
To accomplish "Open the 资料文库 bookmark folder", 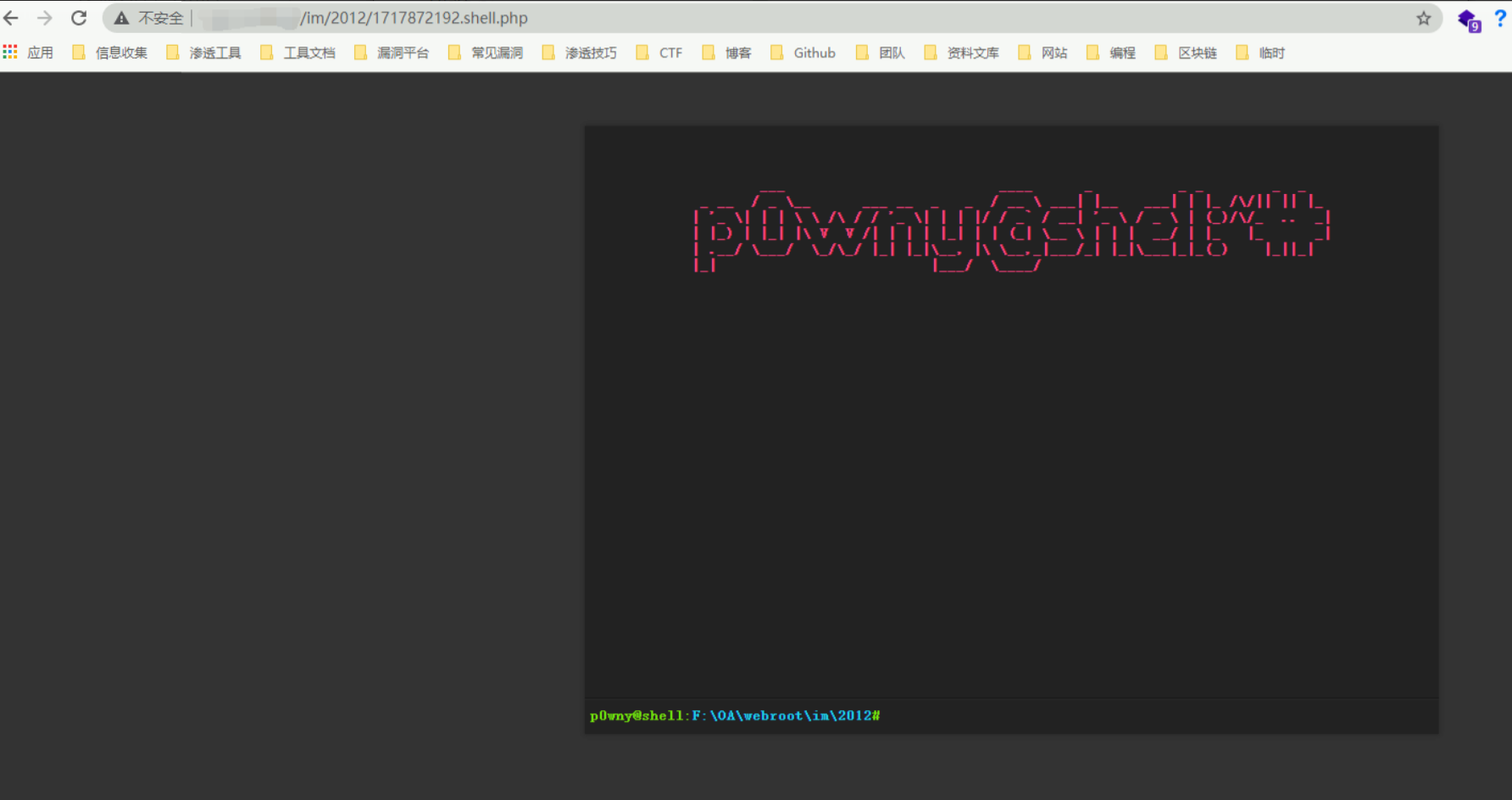I will coord(962,53).
